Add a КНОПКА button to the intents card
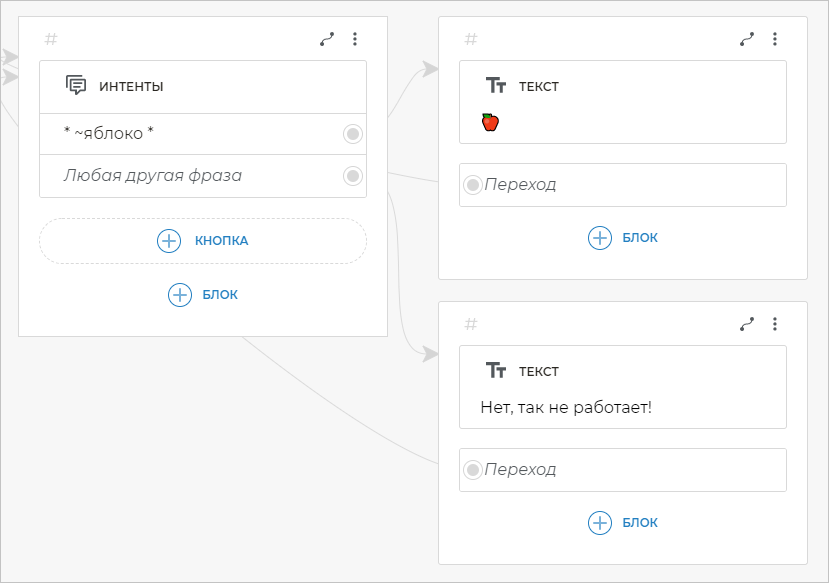 click(x=203, y=241)
